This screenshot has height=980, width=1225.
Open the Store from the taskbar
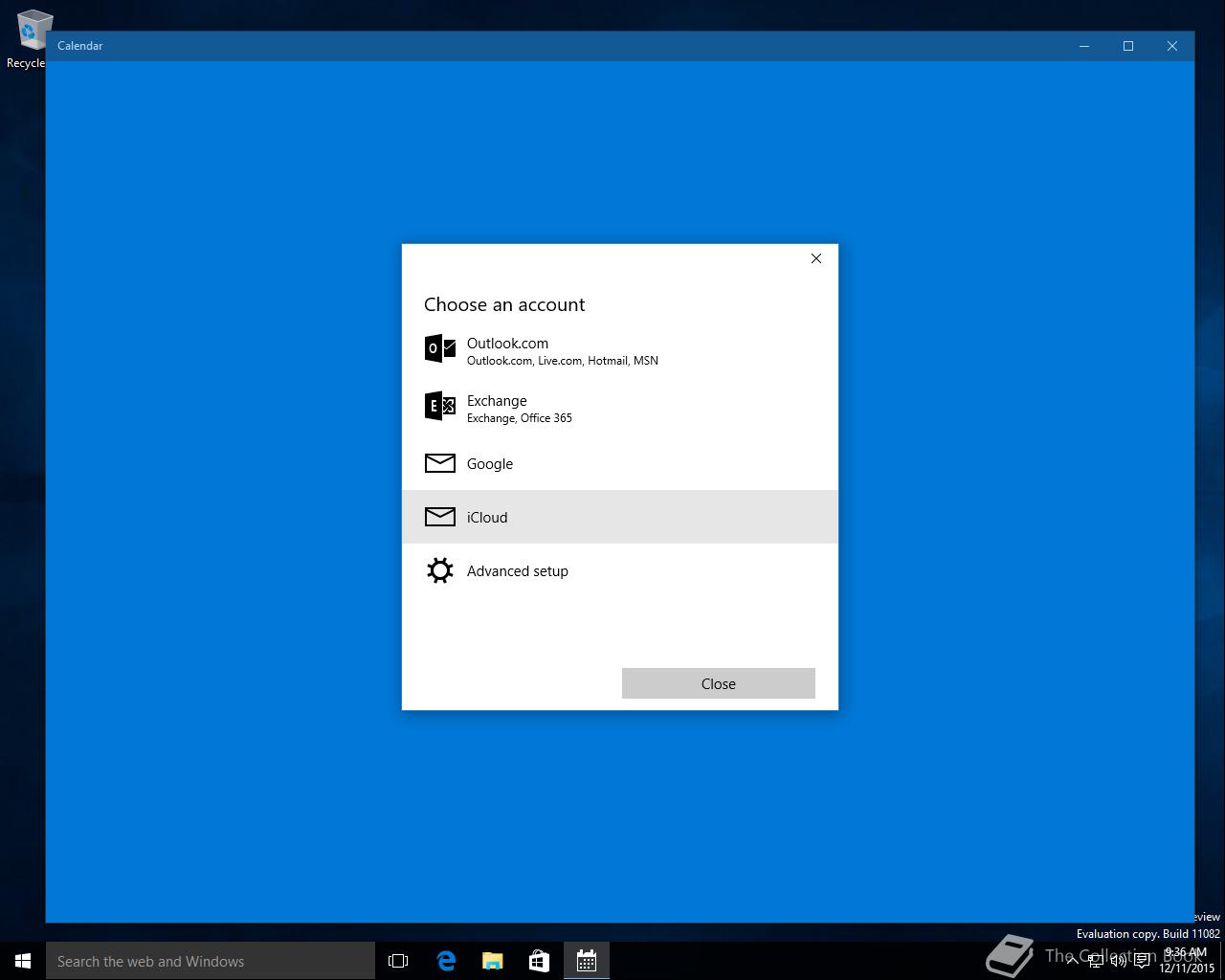540,961
